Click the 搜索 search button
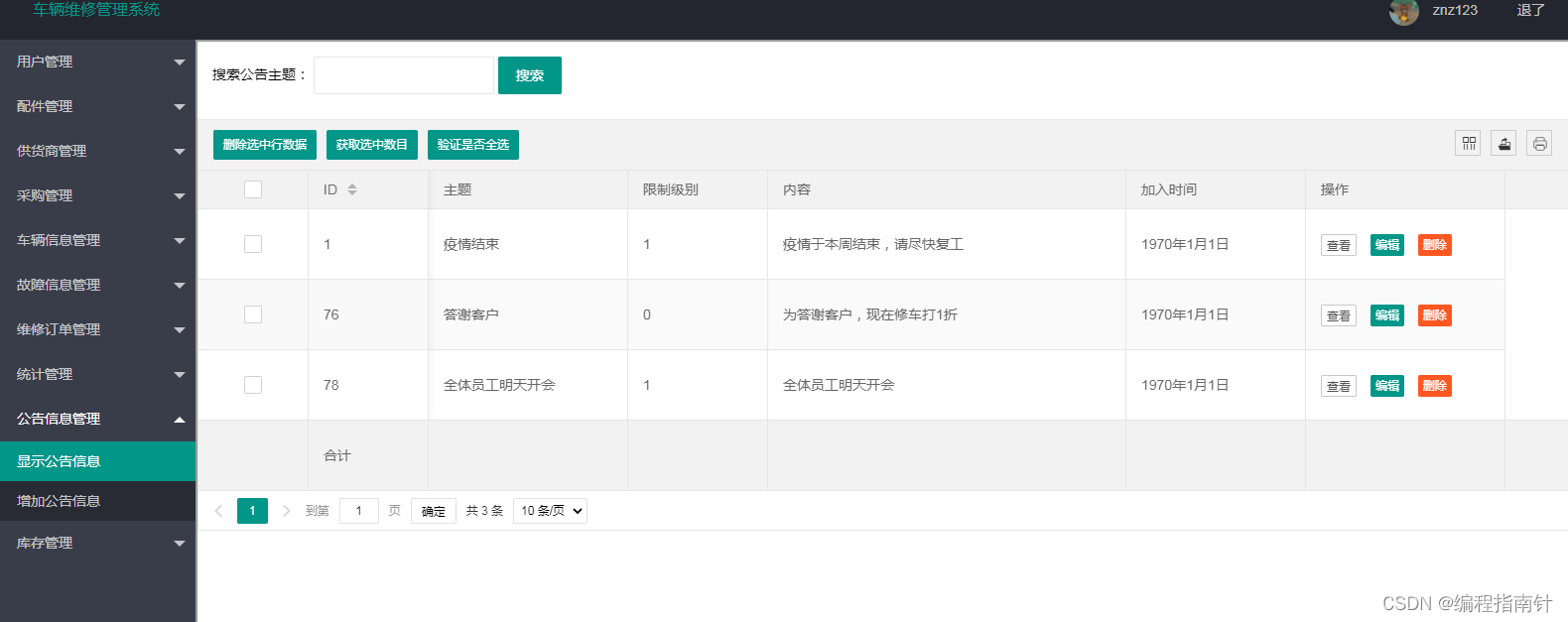The height and width of the screenshot is (622, 1568). [530, 75]
